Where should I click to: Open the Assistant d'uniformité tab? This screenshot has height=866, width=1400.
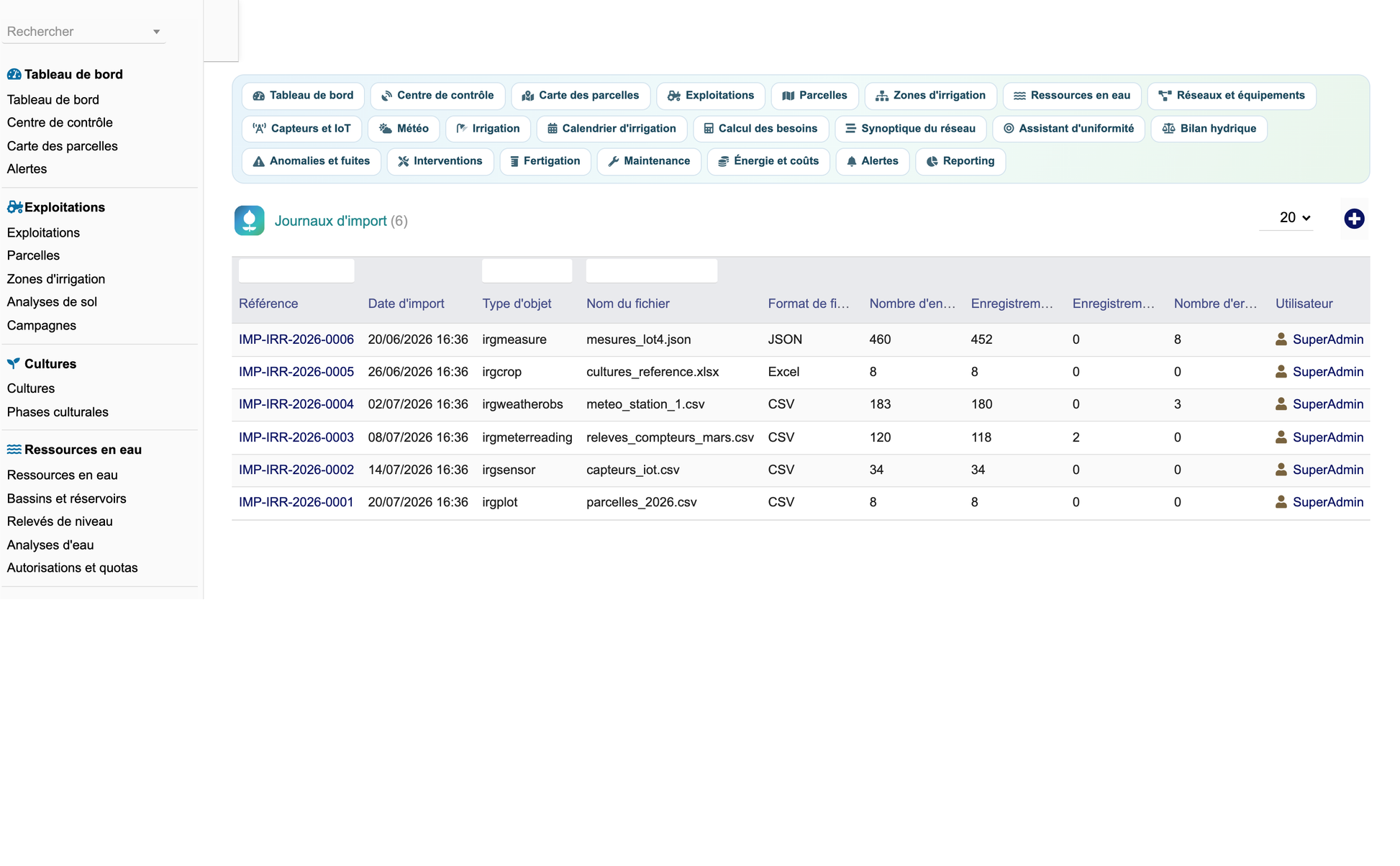pos(1068,129)
